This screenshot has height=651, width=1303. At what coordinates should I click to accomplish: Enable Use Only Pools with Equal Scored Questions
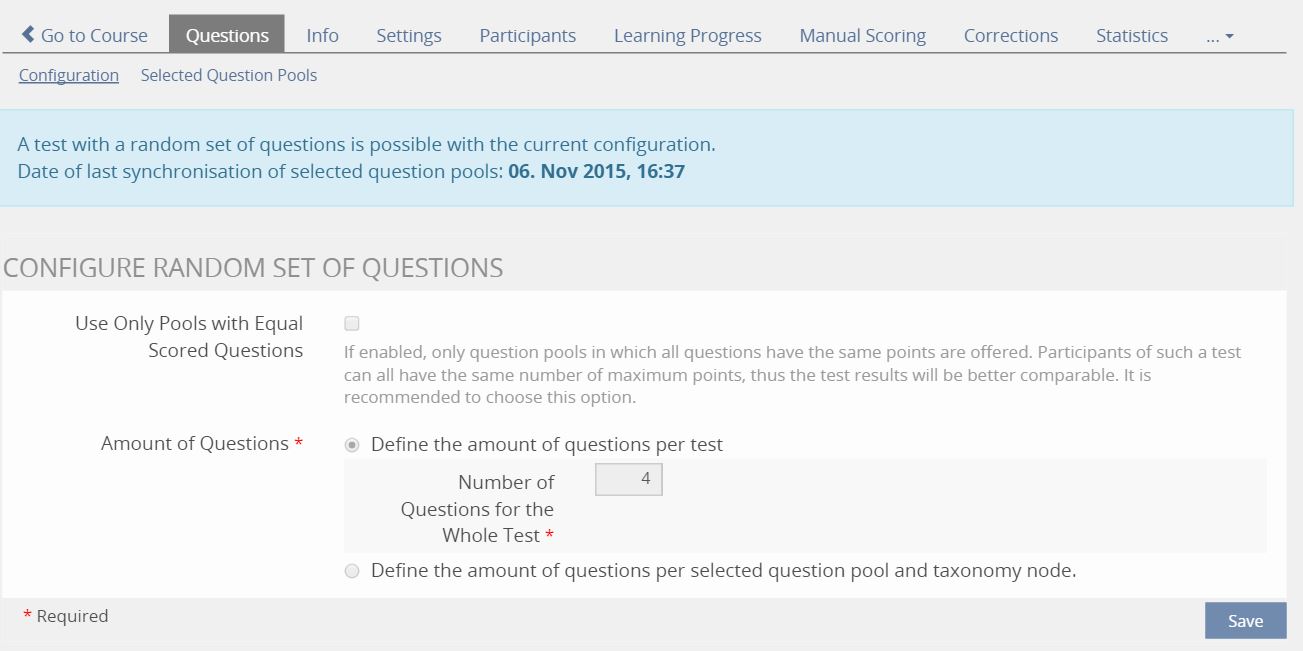(352, 323)
